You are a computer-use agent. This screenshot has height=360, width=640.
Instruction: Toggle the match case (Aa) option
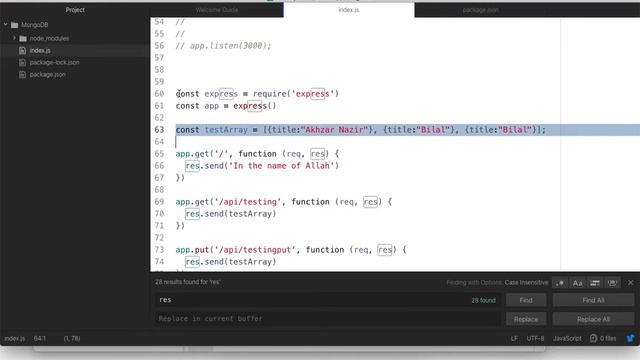578,283
